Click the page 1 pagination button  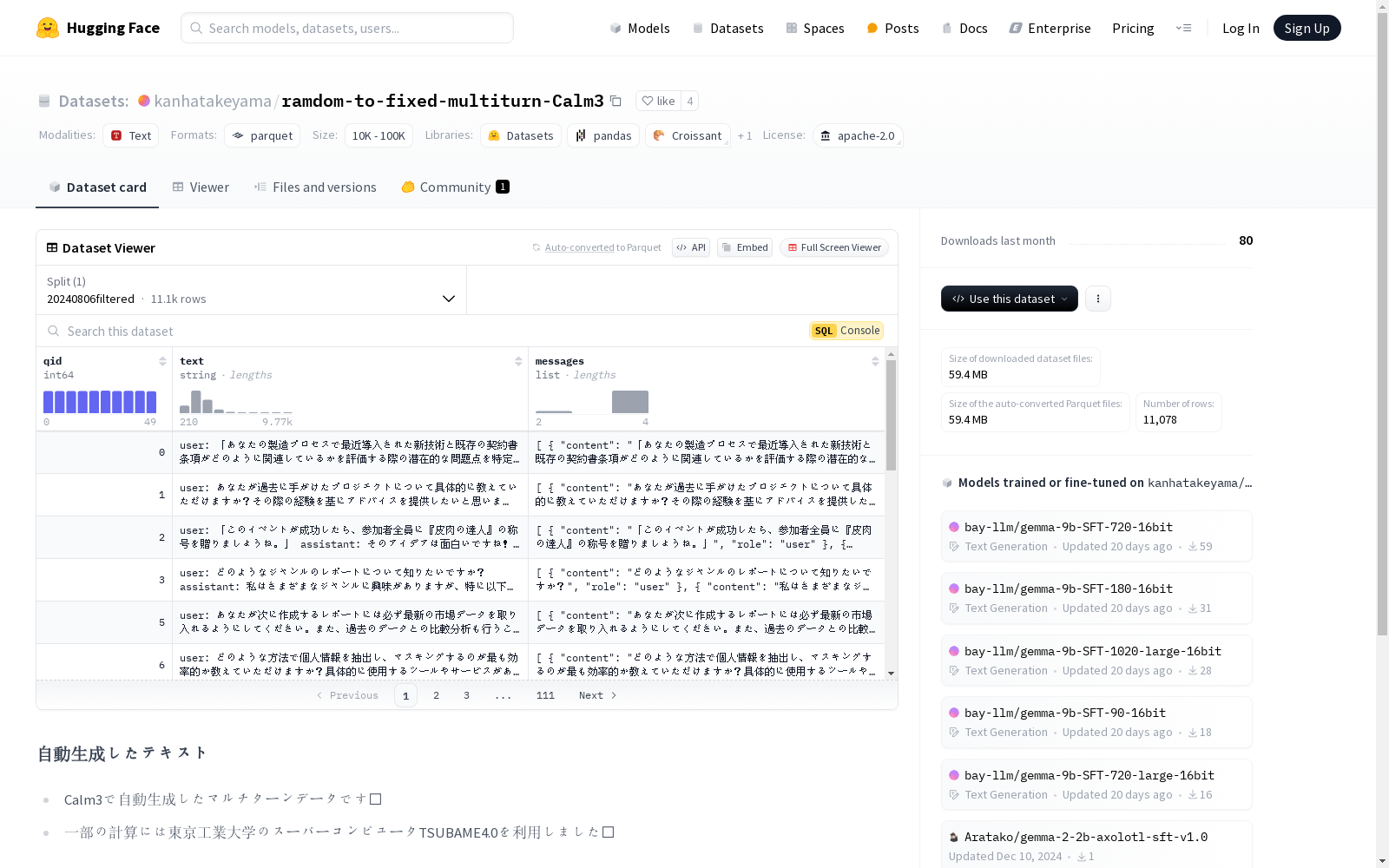(x=405, y=695)
